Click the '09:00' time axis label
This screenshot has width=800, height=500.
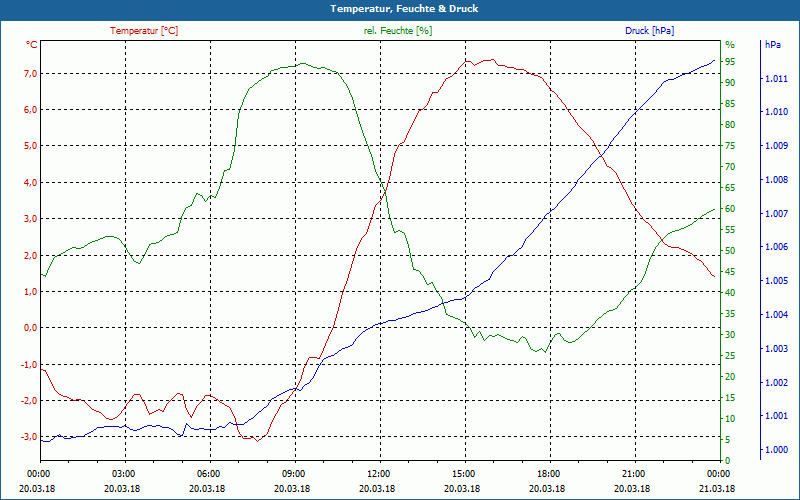point(295,473)
